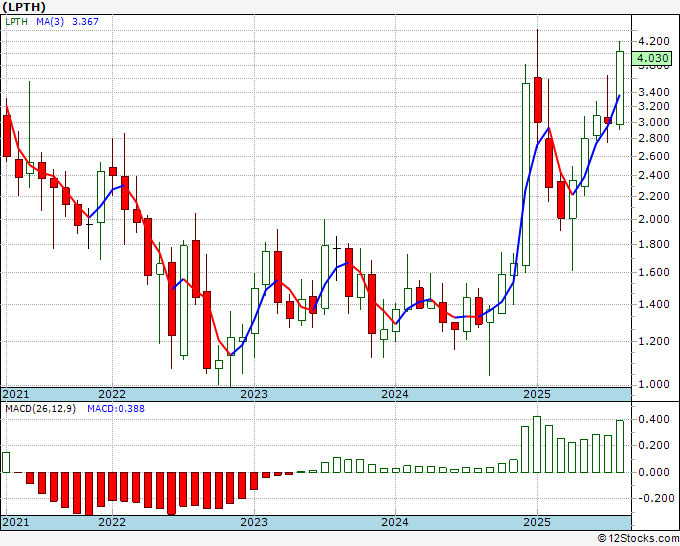Click the 3.000 price axis label
The image size is (680, 546).
(x=653, y=122)
